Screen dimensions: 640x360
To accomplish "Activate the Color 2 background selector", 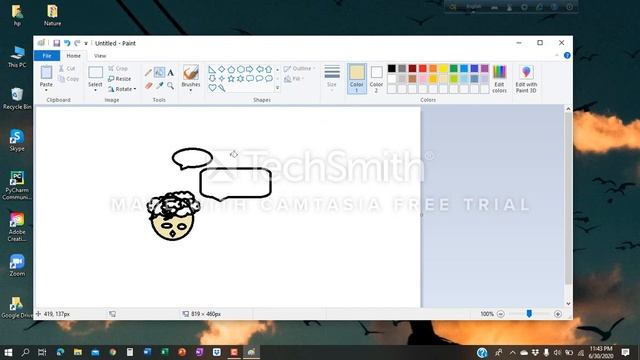I will (376, 79).
